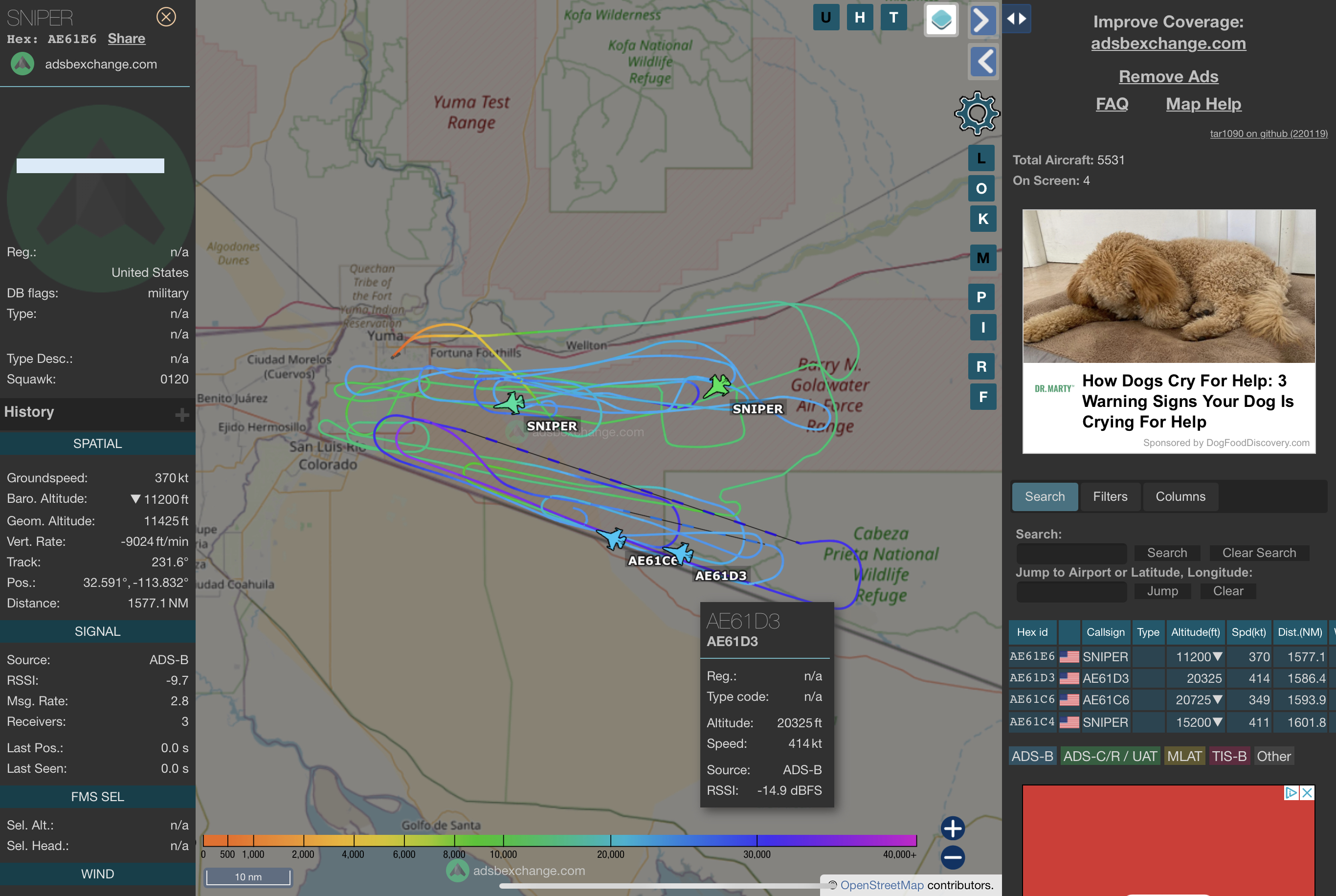Zoom in with the plus button
The image size is (1336, 896).
click(953, 828)
